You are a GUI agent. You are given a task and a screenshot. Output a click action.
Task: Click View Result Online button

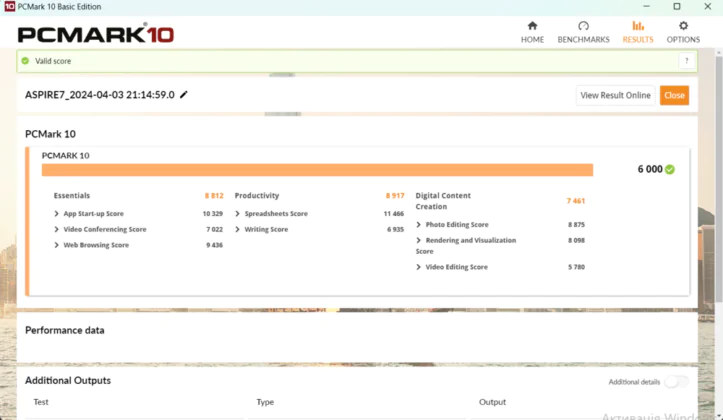615,95
